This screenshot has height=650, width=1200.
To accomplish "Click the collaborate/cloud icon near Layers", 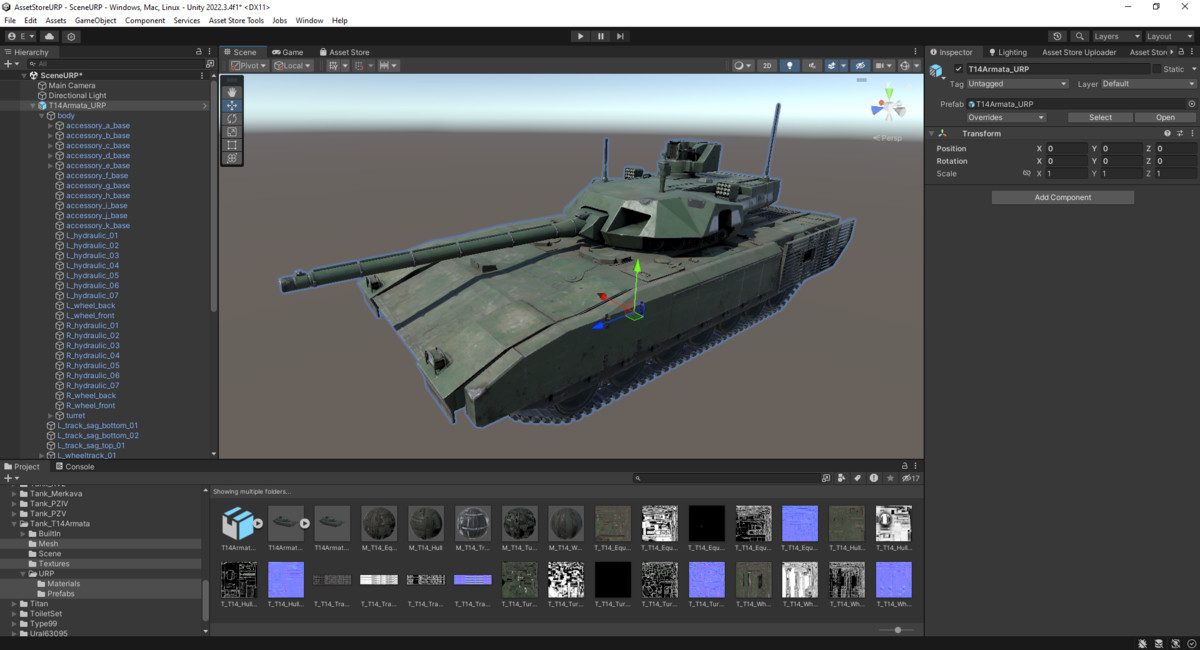I will (x=1058, y=36).
